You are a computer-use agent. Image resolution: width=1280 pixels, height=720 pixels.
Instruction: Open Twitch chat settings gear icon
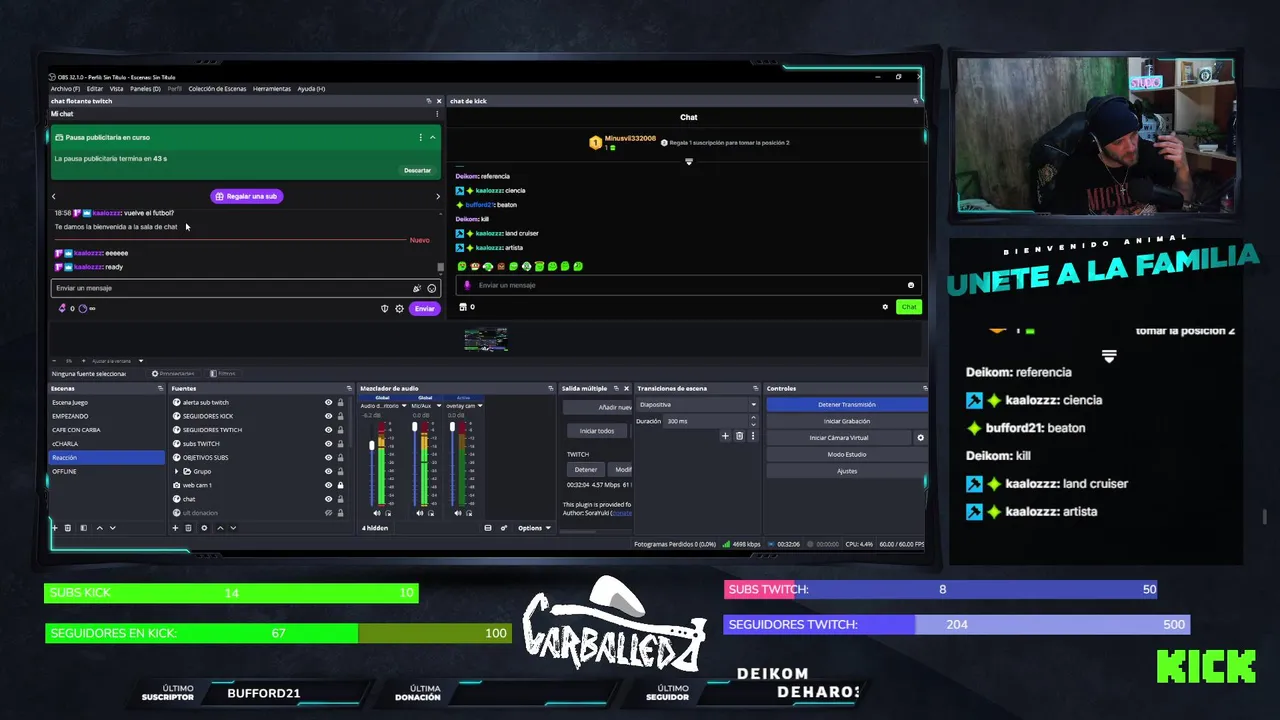point(399,308)
